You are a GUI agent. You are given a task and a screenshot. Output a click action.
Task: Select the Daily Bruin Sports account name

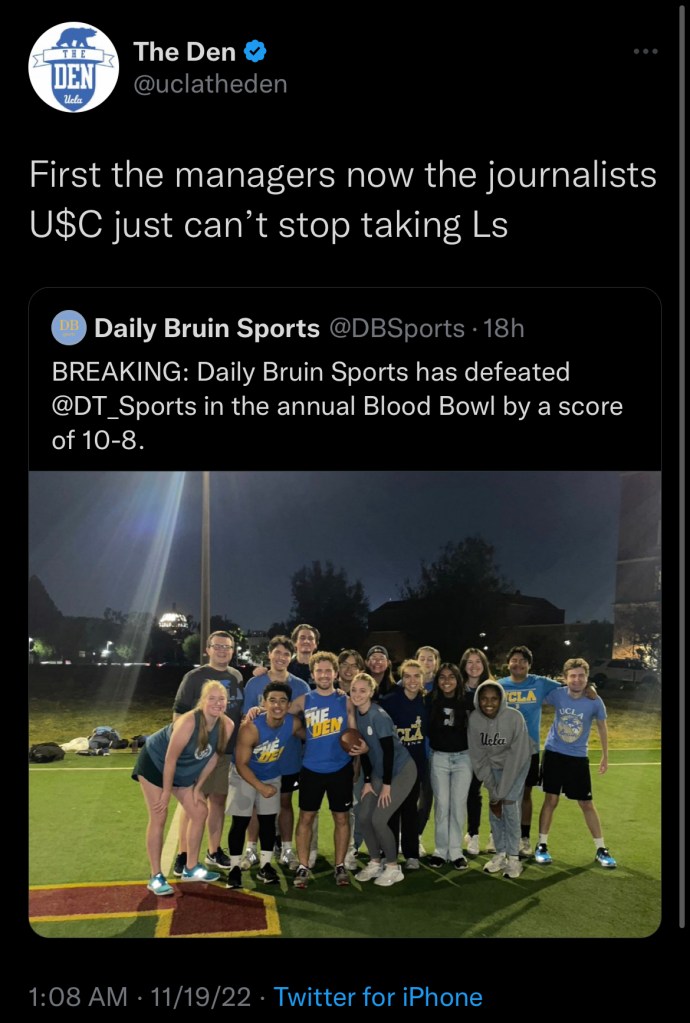pos(207,327)
